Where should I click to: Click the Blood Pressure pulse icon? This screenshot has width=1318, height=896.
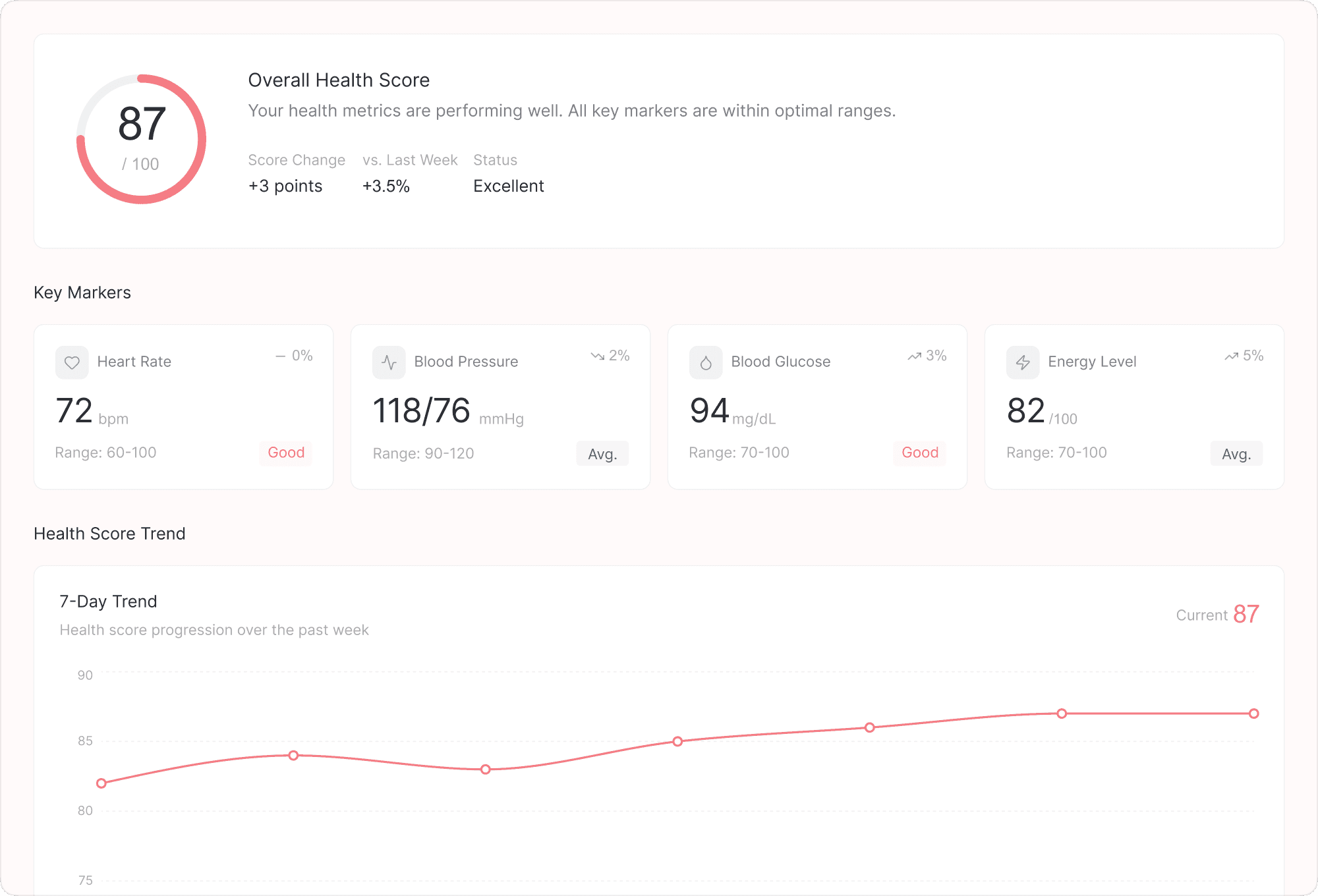(389, 362)
